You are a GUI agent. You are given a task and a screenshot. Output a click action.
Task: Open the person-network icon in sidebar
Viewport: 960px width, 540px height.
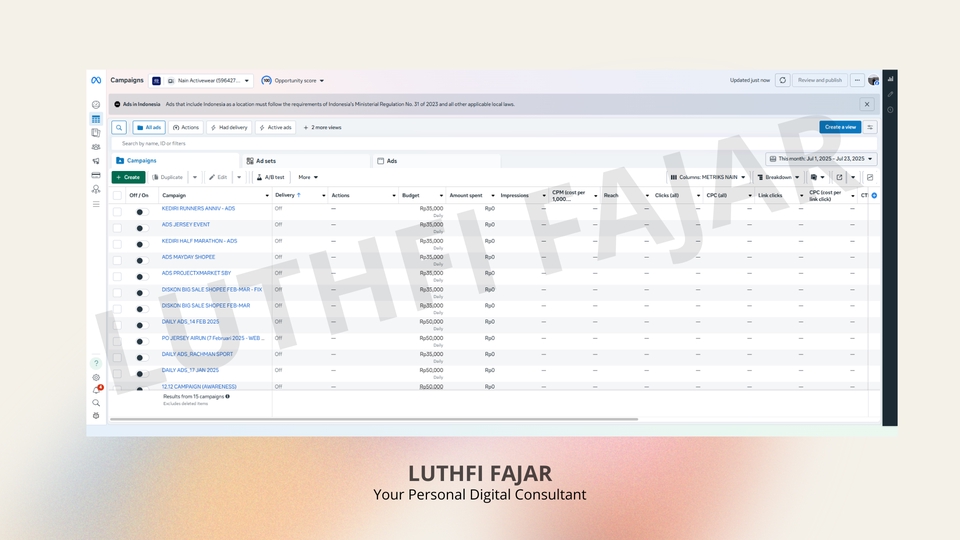(96, 189)
